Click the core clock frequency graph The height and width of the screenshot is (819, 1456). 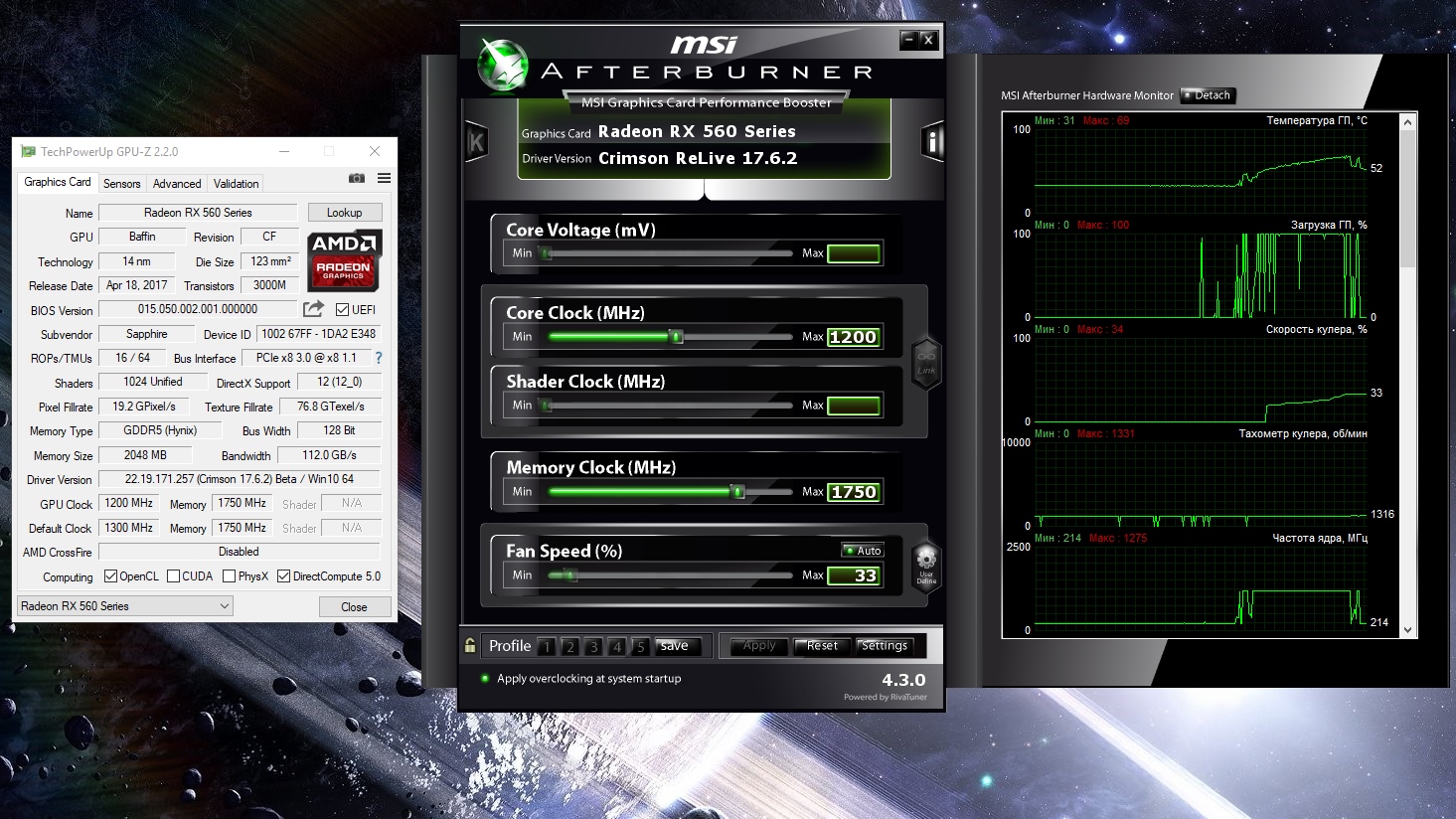tap(1201, 586)
